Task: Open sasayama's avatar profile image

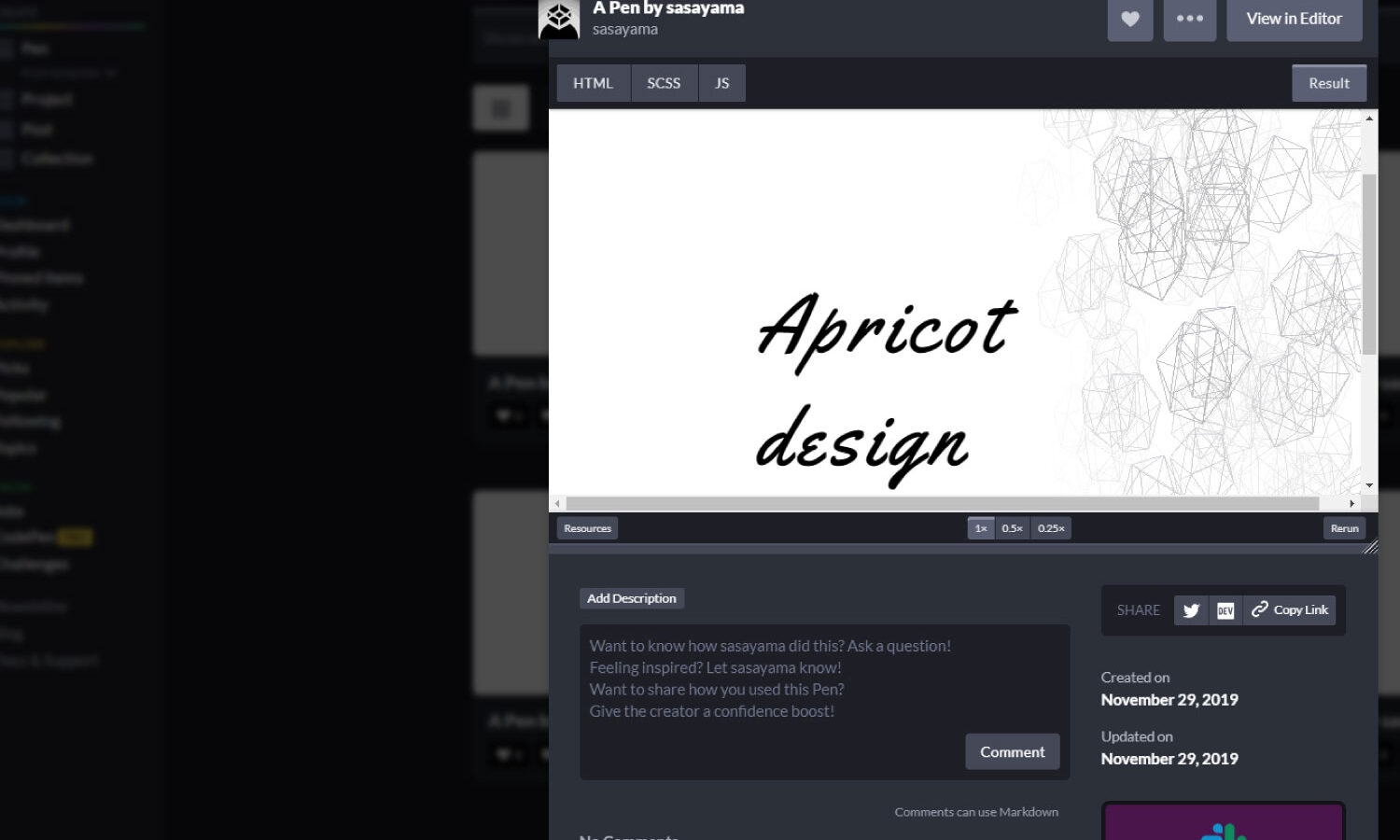Action: click(559, 20)
